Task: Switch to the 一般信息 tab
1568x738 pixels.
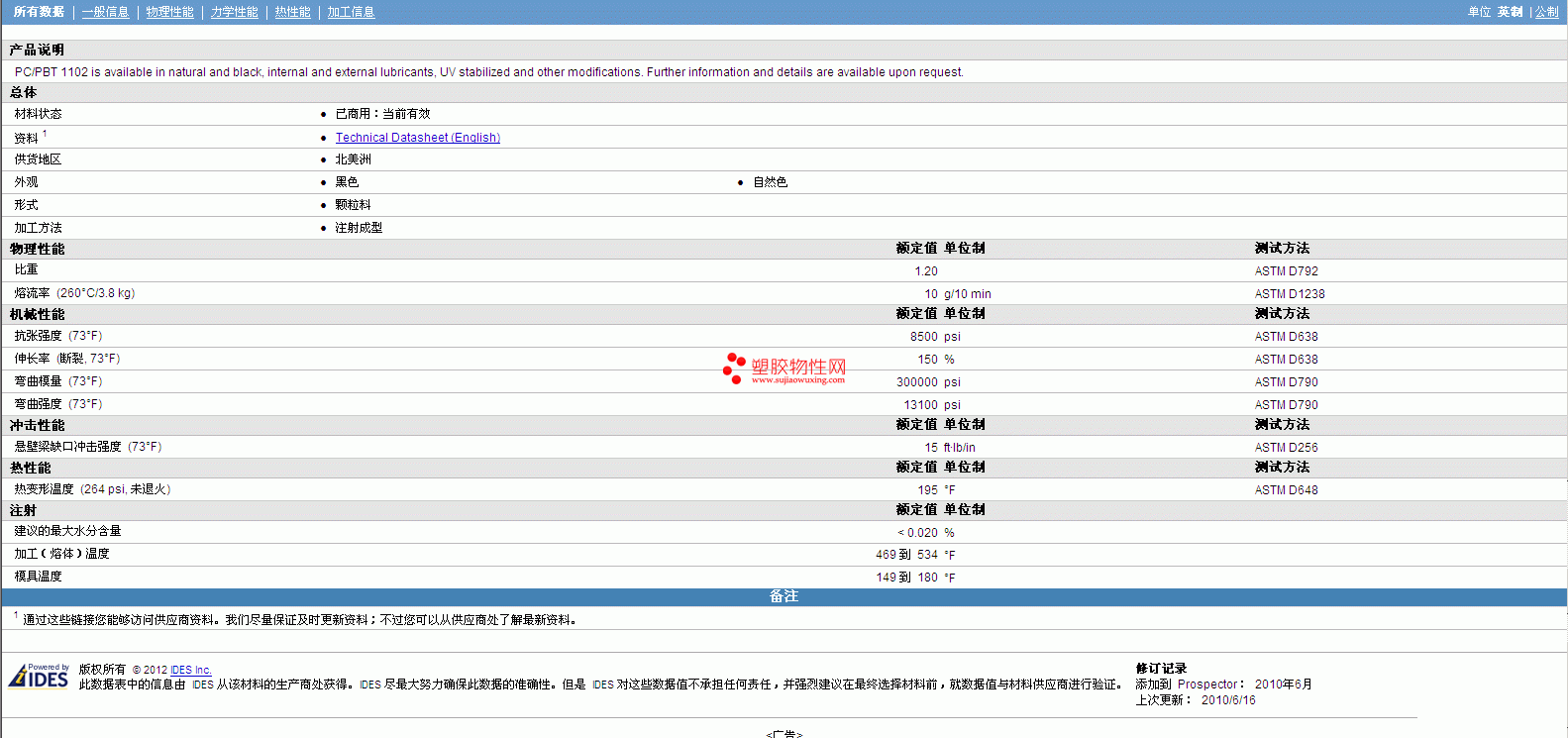Action: pyautogui.click(x=105, y=12)
